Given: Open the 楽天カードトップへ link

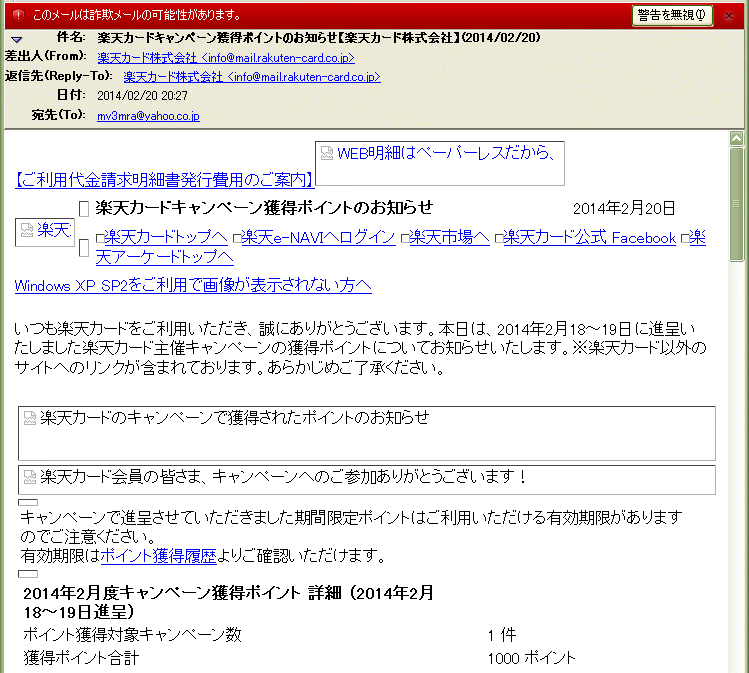Looking at the screenshot, I should (166, 237).
